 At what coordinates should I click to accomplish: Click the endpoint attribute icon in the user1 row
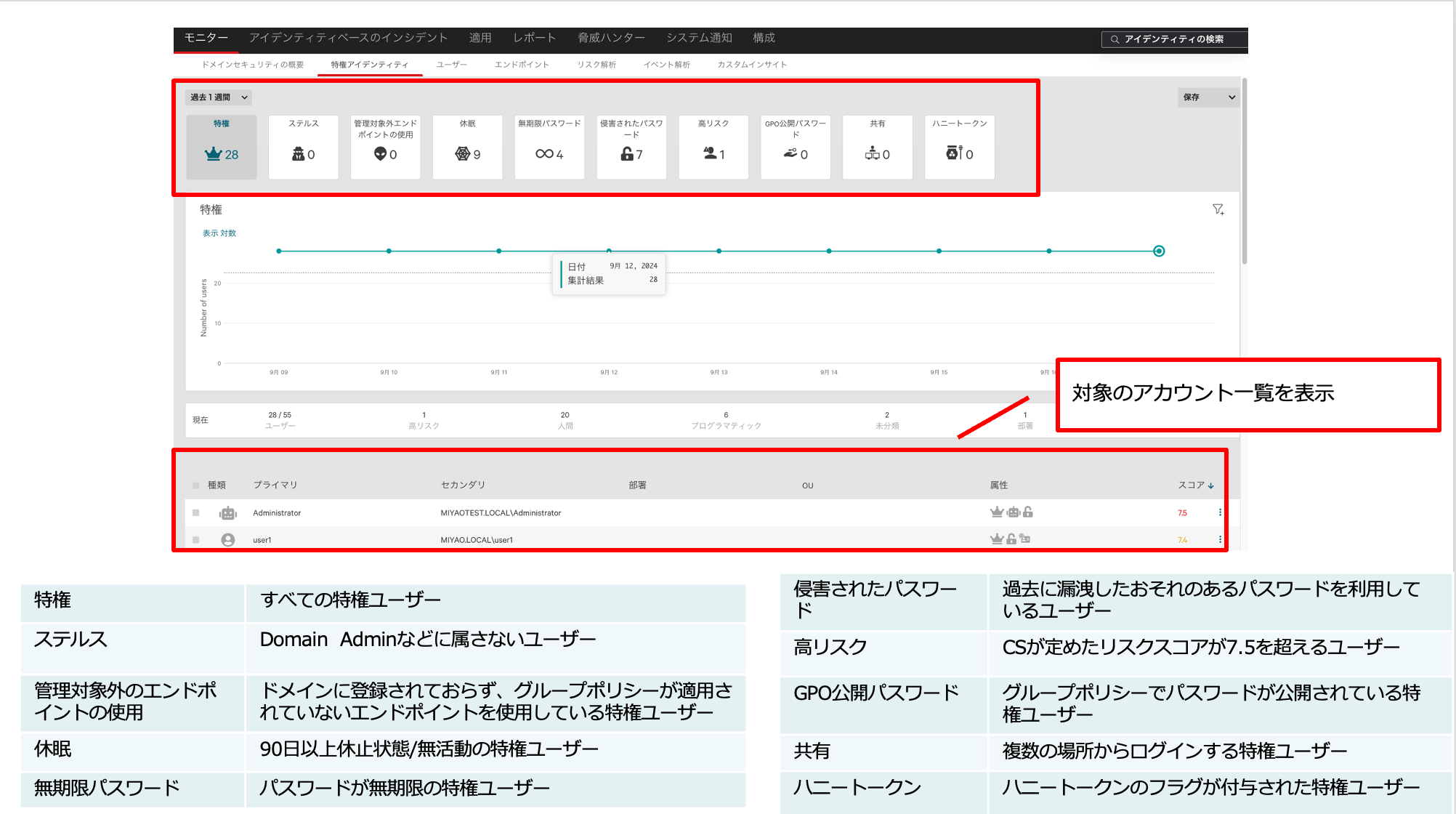click(1024, 539)
